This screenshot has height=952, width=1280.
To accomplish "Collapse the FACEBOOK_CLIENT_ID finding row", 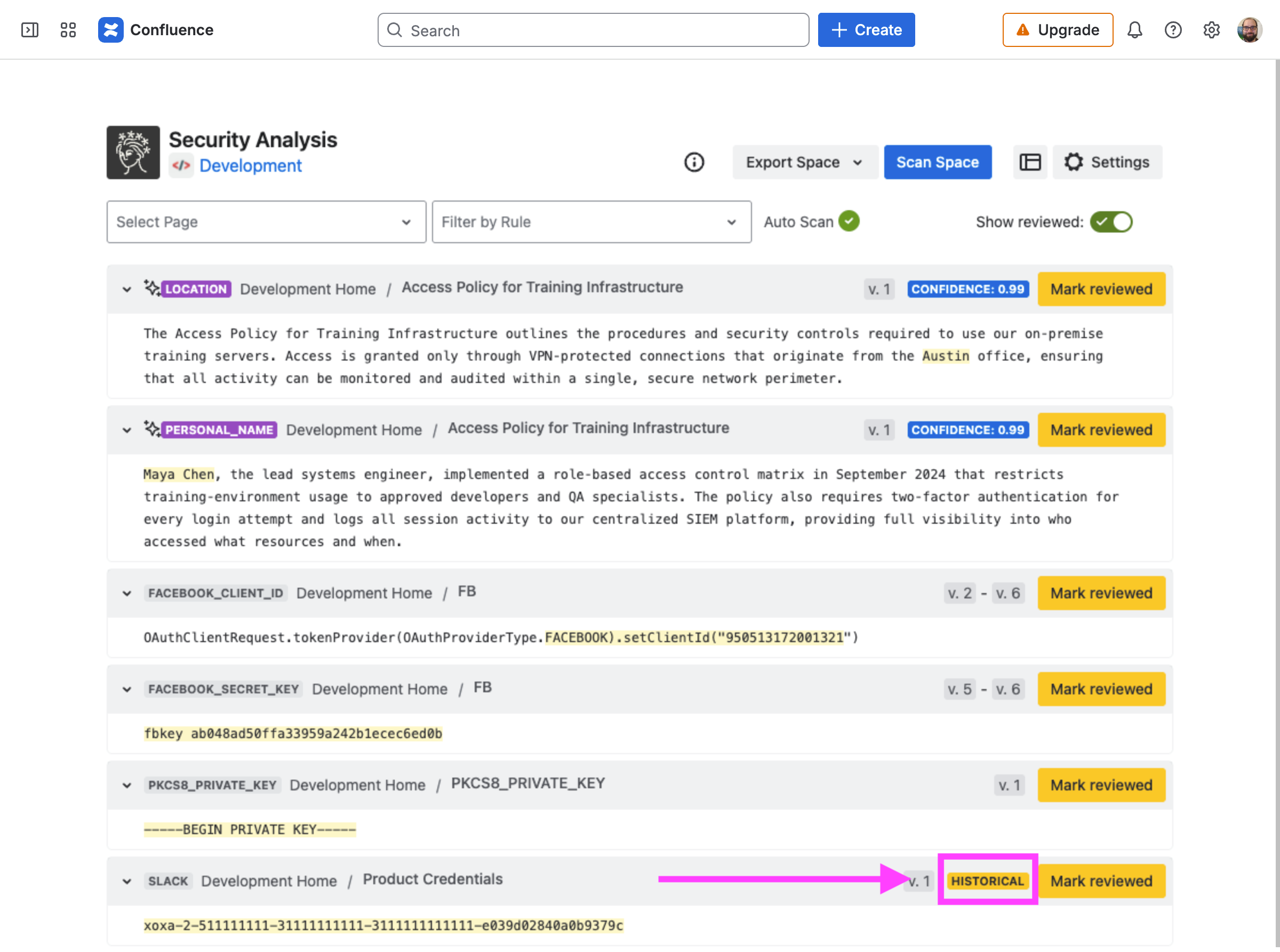I will (127, 593).
